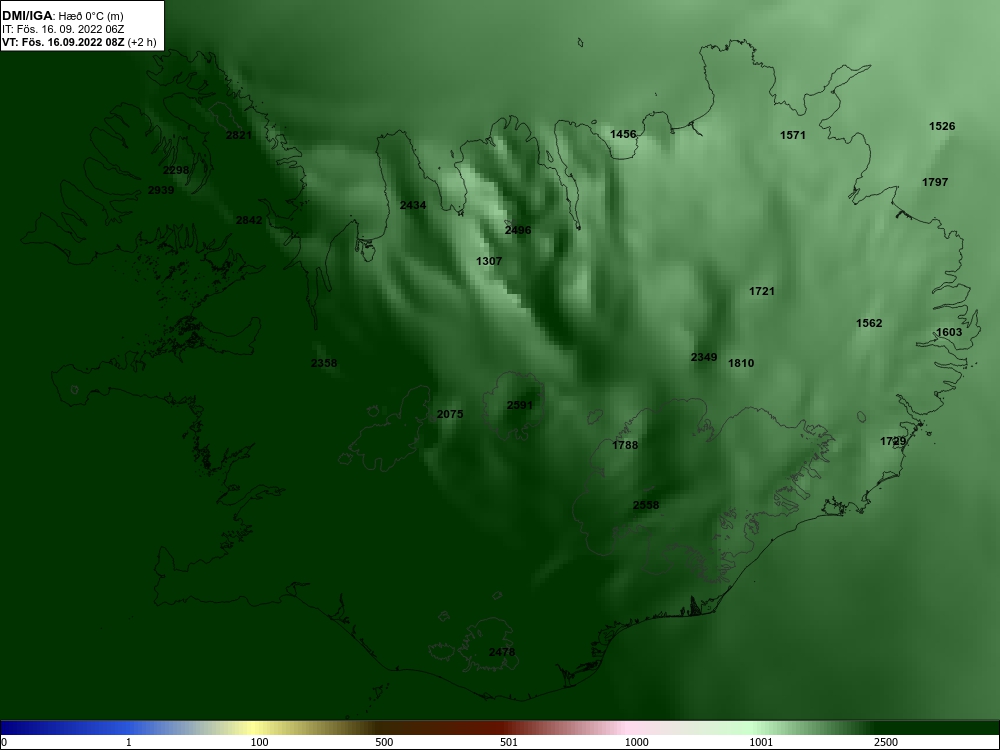Image resolution: width=1000 pixels, height=750 pixels.
Task: Click the map value 1810
Action: [741, 363]
